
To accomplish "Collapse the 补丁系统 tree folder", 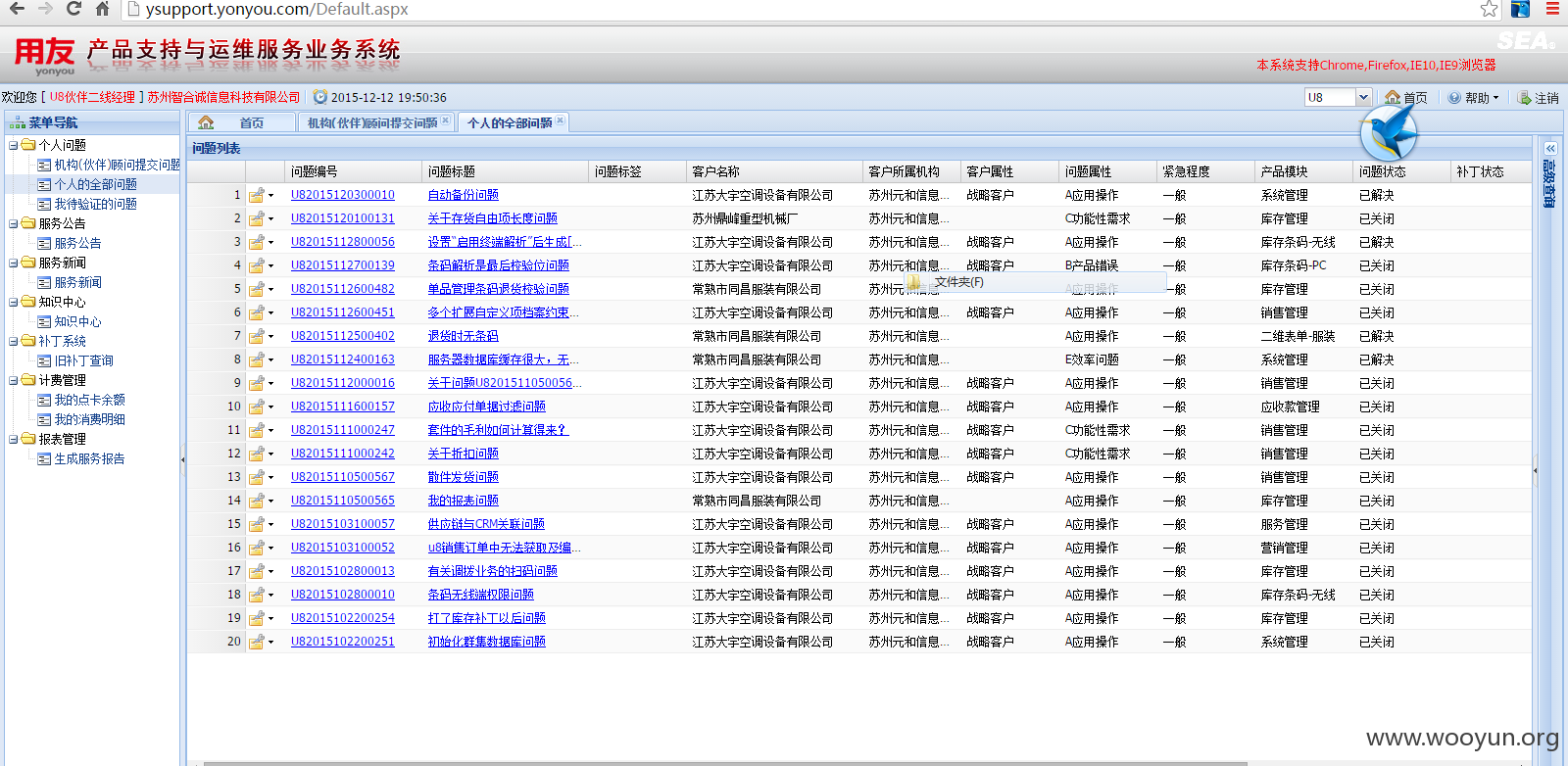I will (x=14, y=341).
